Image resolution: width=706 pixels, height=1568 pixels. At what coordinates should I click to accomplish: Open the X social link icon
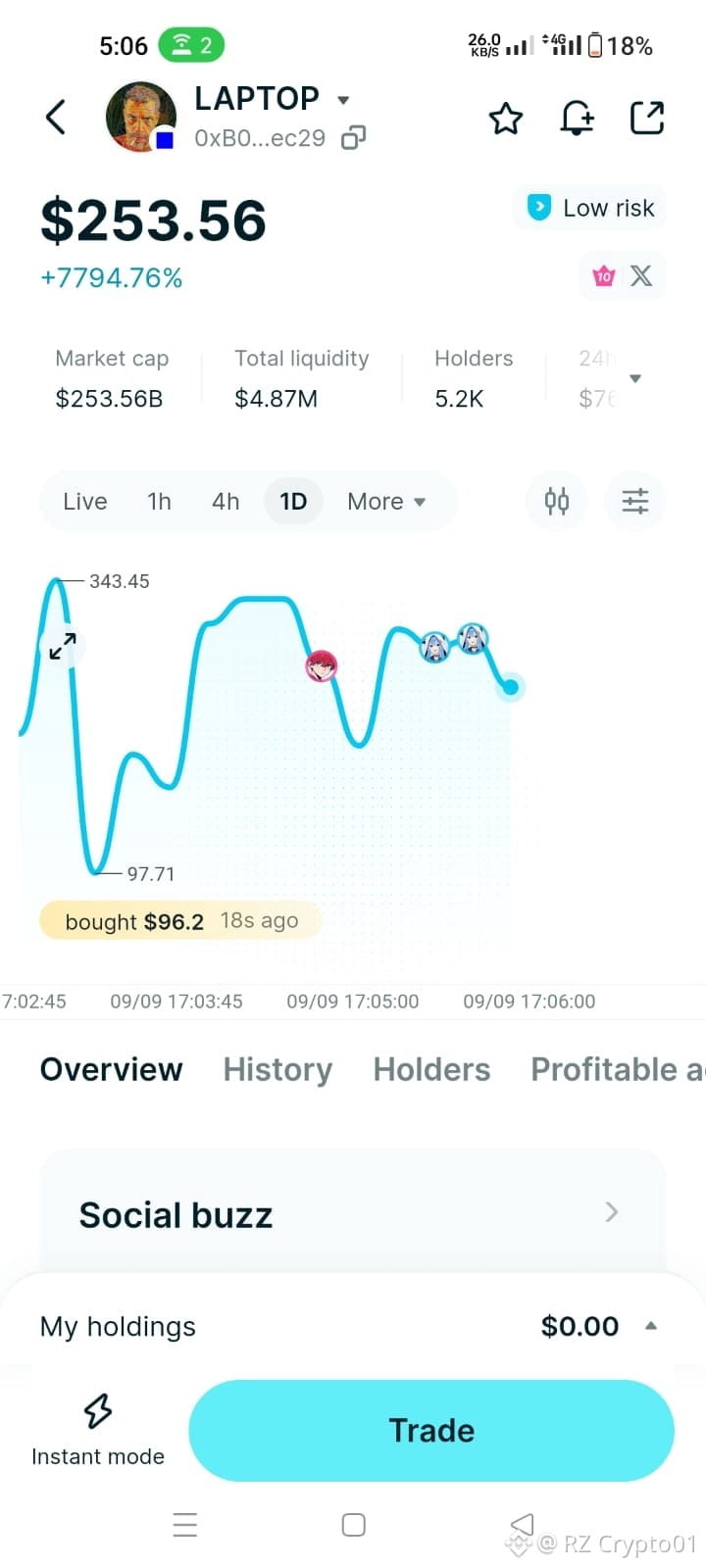point(641,275)
